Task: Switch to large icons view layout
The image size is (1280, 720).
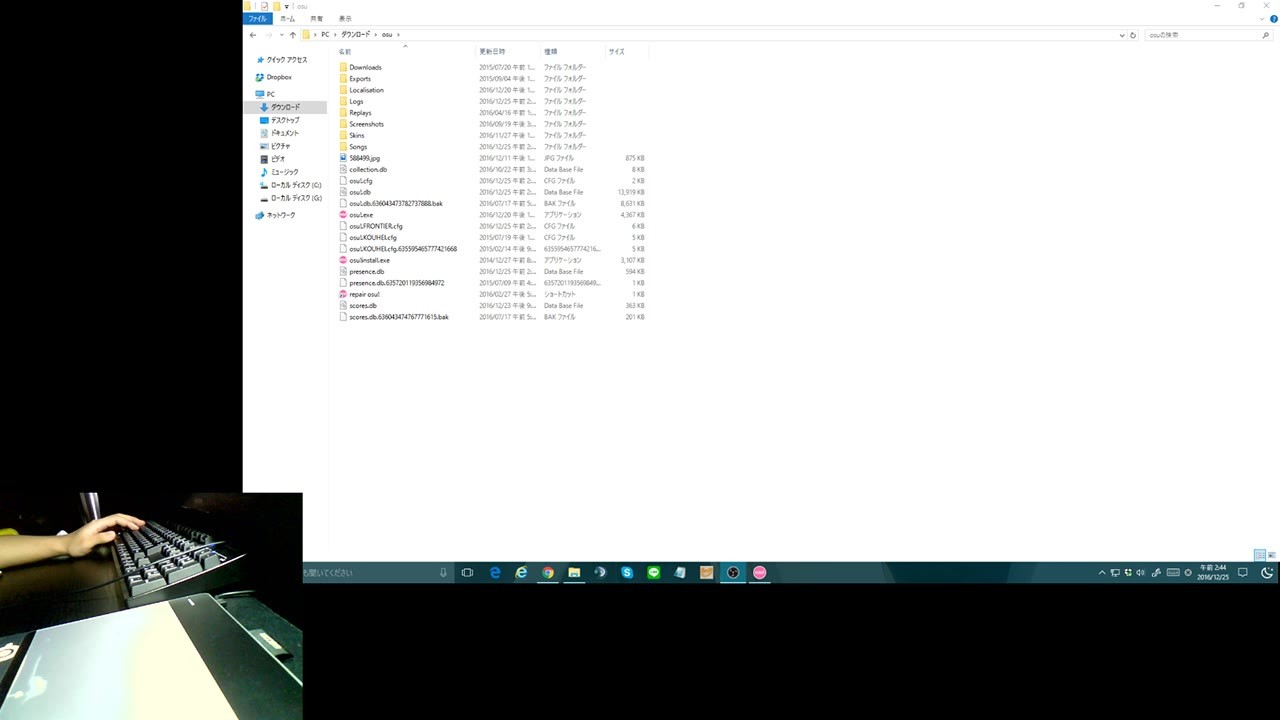Action: 1272,555
